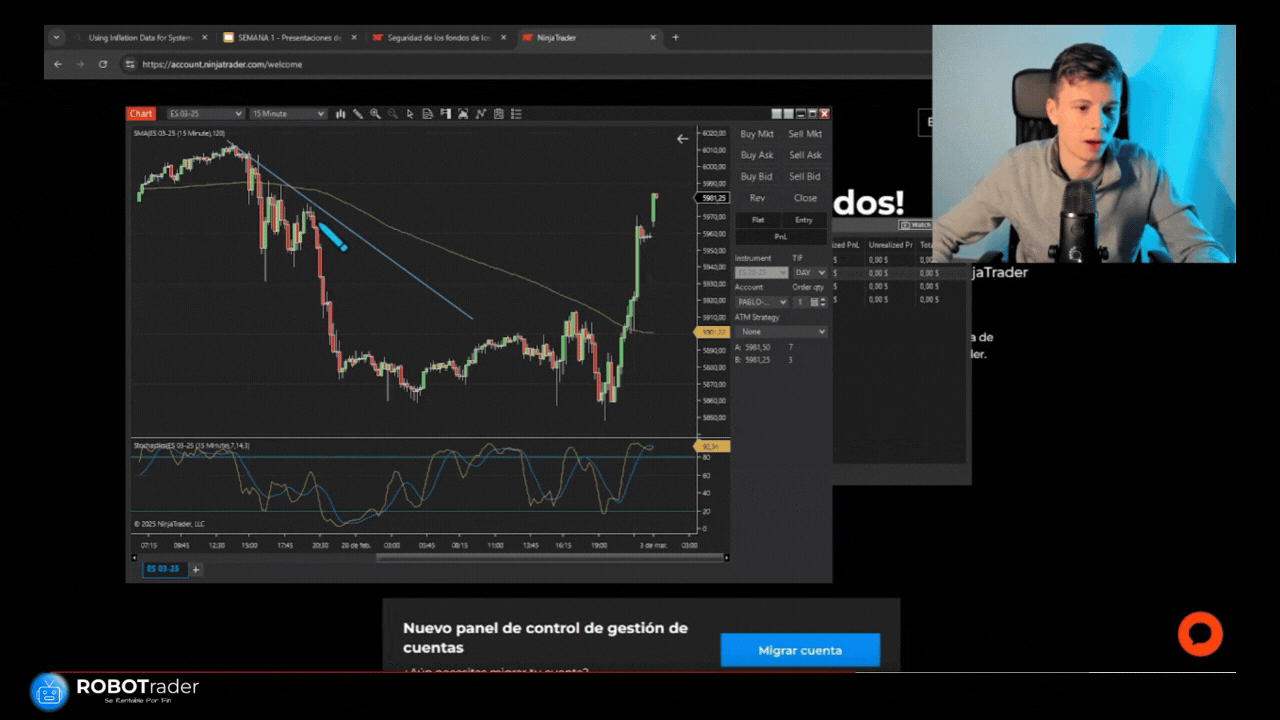Close the Seguridad de los fondos tab

tap(502, 37)
